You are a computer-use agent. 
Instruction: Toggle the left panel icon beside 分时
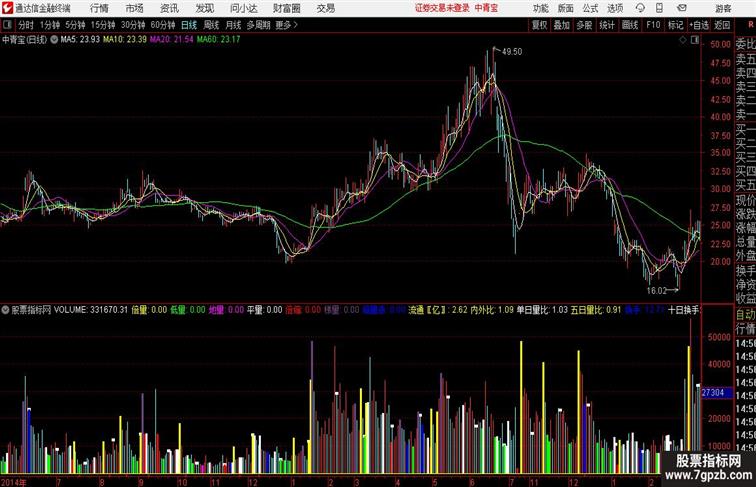tap(7, 25)
